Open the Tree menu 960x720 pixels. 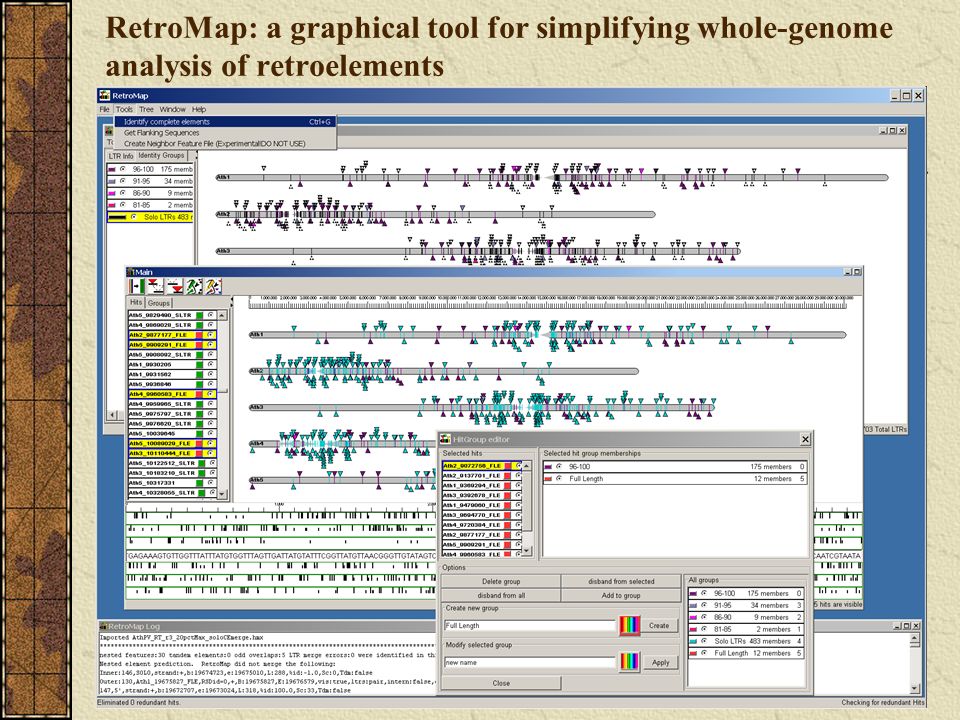pos(146,110)
